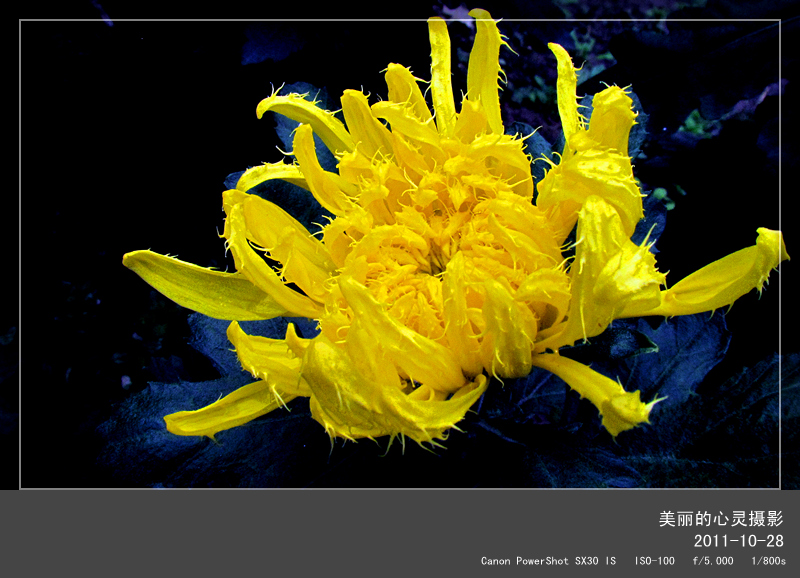Click the "ISO-100" value
Viewport: 800px width, 578px height.
pos(655,561)
